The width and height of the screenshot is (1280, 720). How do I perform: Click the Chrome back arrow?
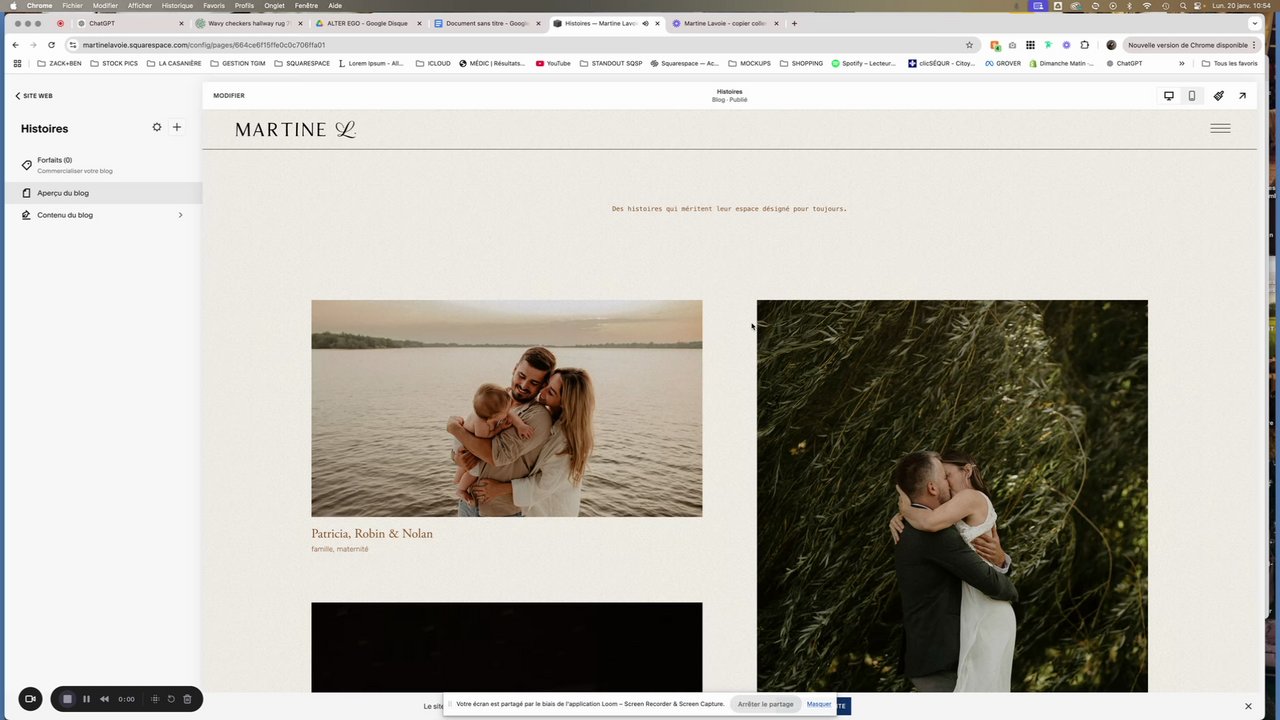pos(15,45)
